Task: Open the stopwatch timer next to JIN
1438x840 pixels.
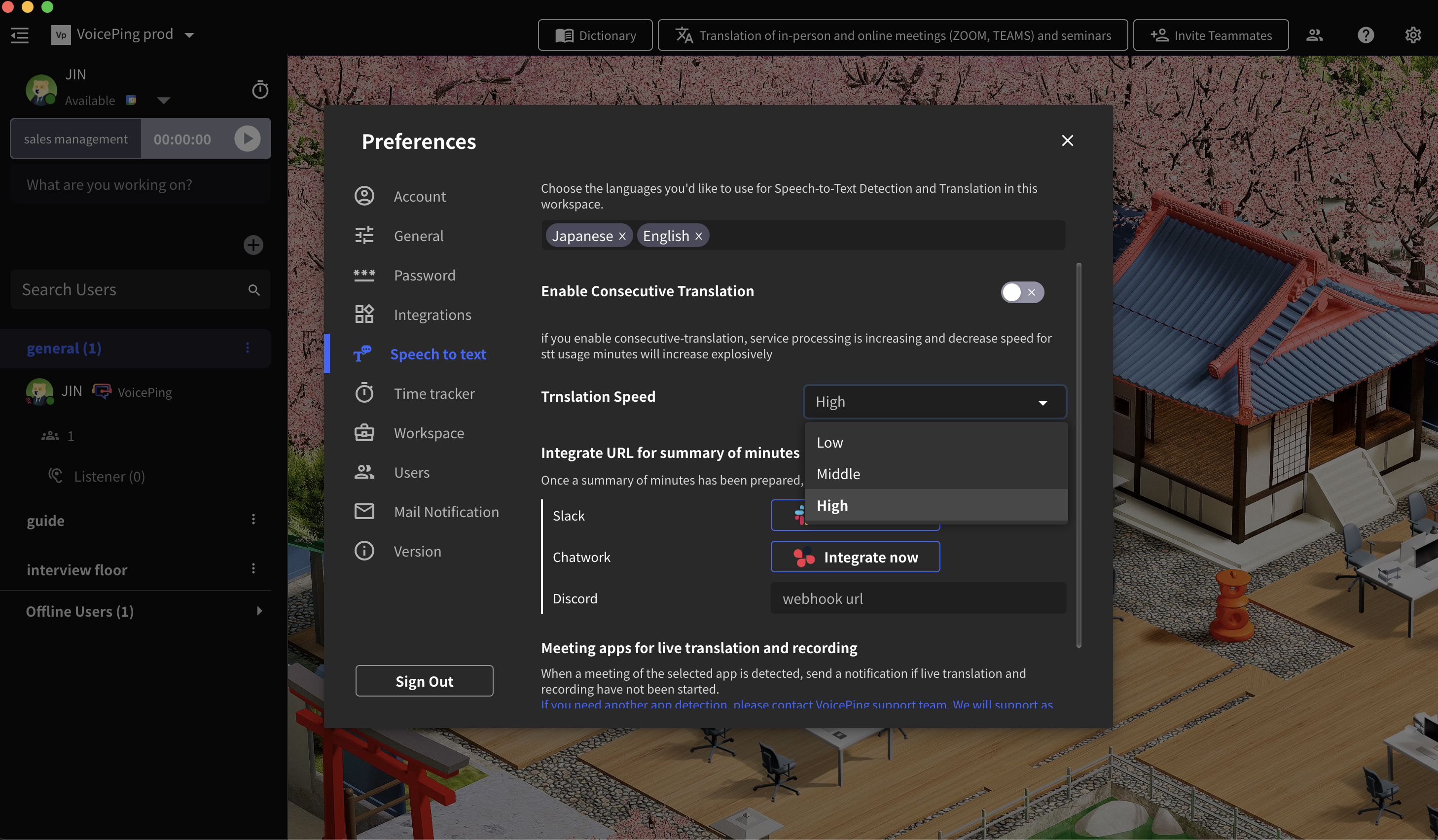Action: [260, 89]
